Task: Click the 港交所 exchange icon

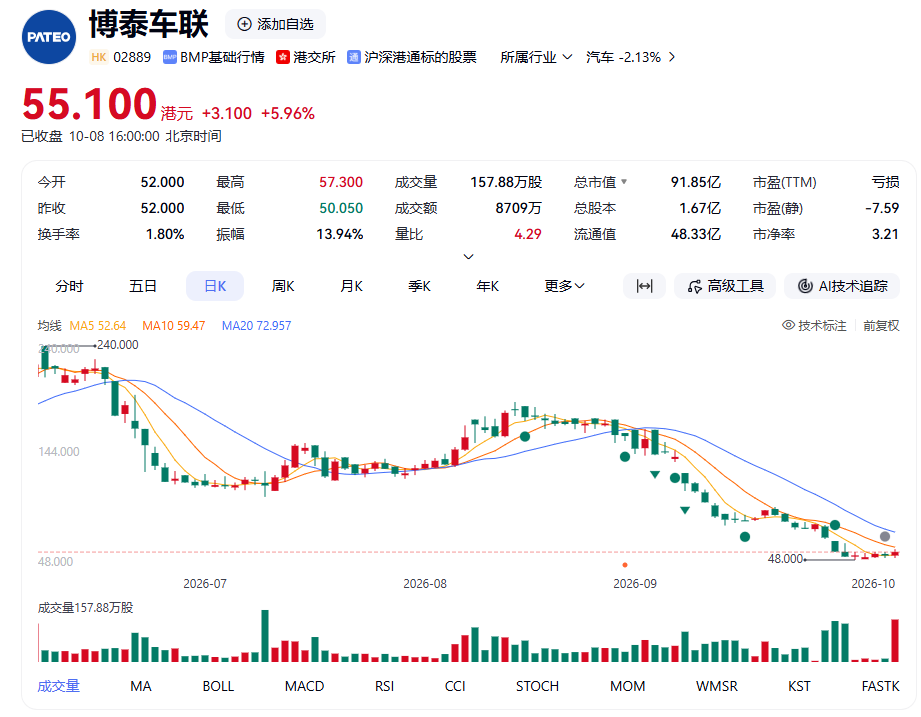Action: point(283,57)
